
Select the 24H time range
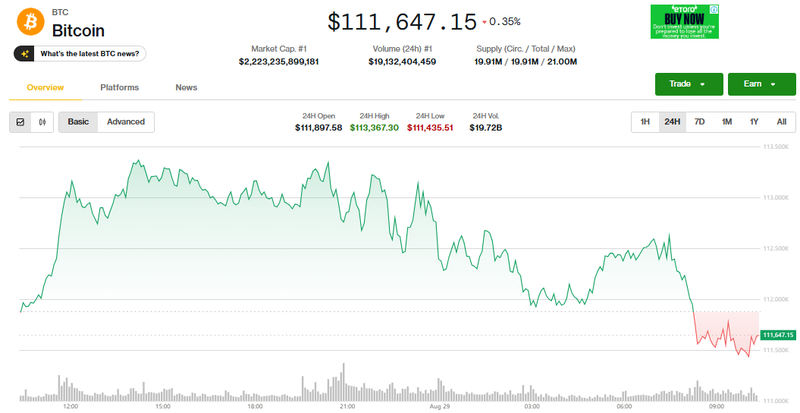pyautogui.click(x=672, y=122)
